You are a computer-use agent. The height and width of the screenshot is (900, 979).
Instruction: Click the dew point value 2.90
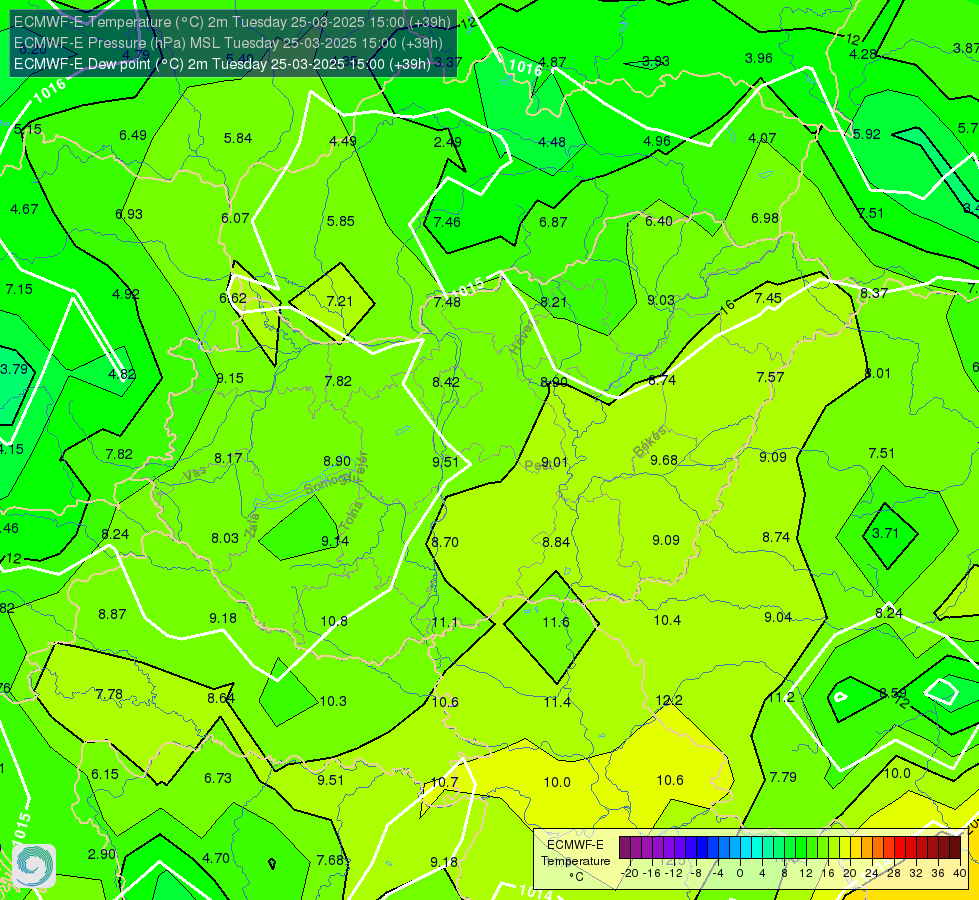[102, 854]
